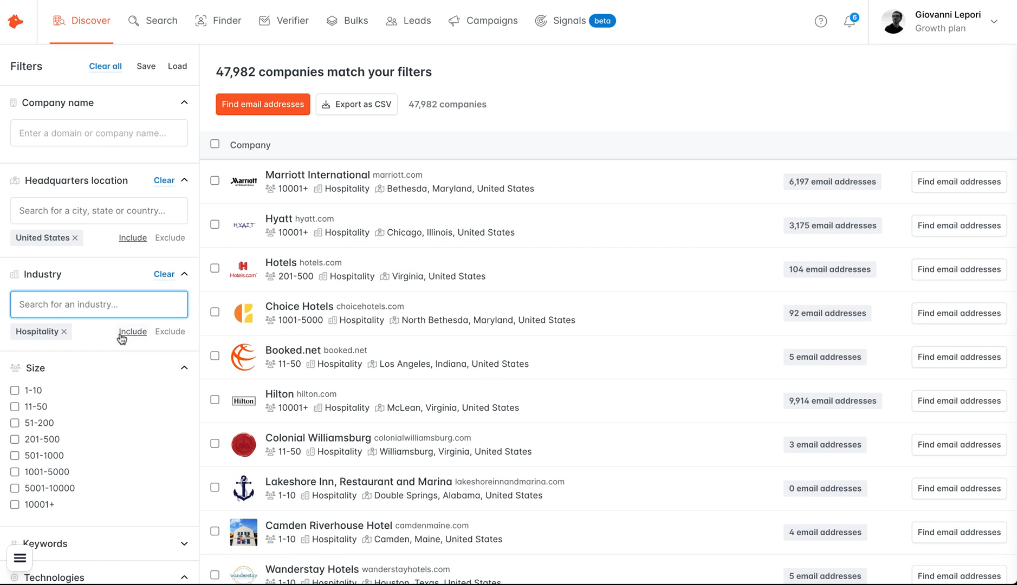1017x585 pixels.
Task: Open the Campaigns tab
Action: pos(483,21)
